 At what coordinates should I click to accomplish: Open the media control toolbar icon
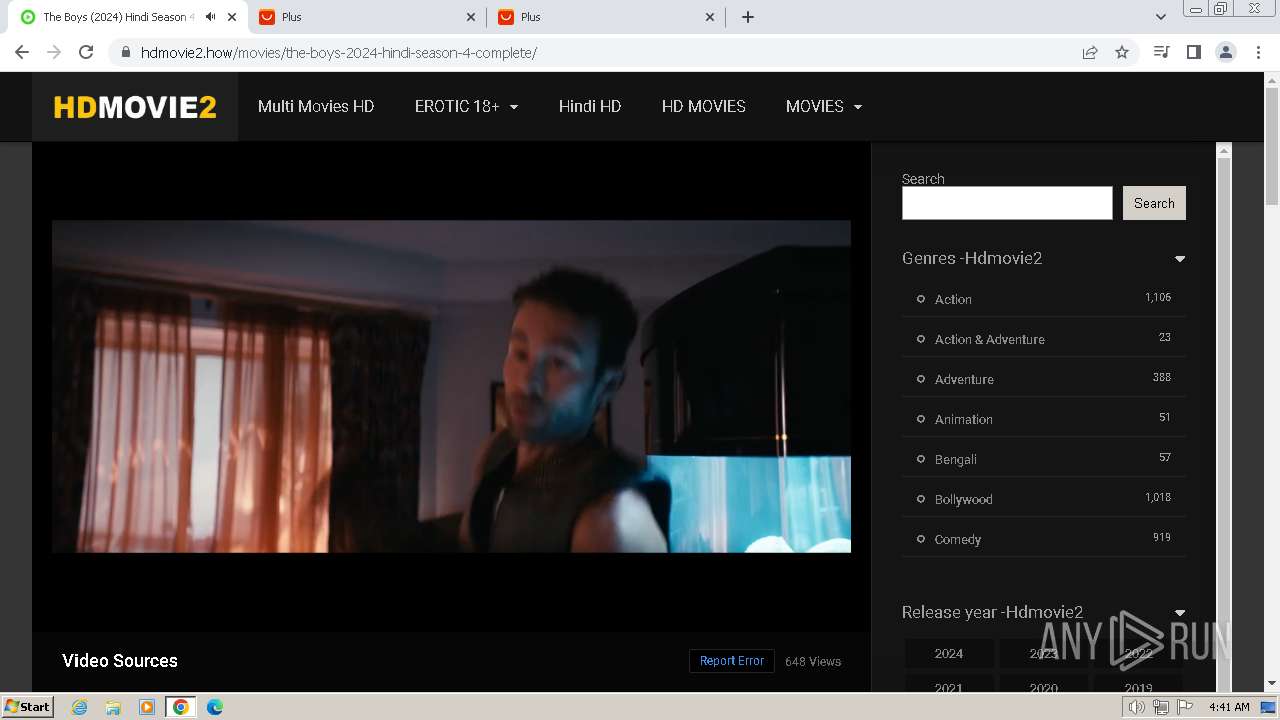click(x=1161, y=52)
